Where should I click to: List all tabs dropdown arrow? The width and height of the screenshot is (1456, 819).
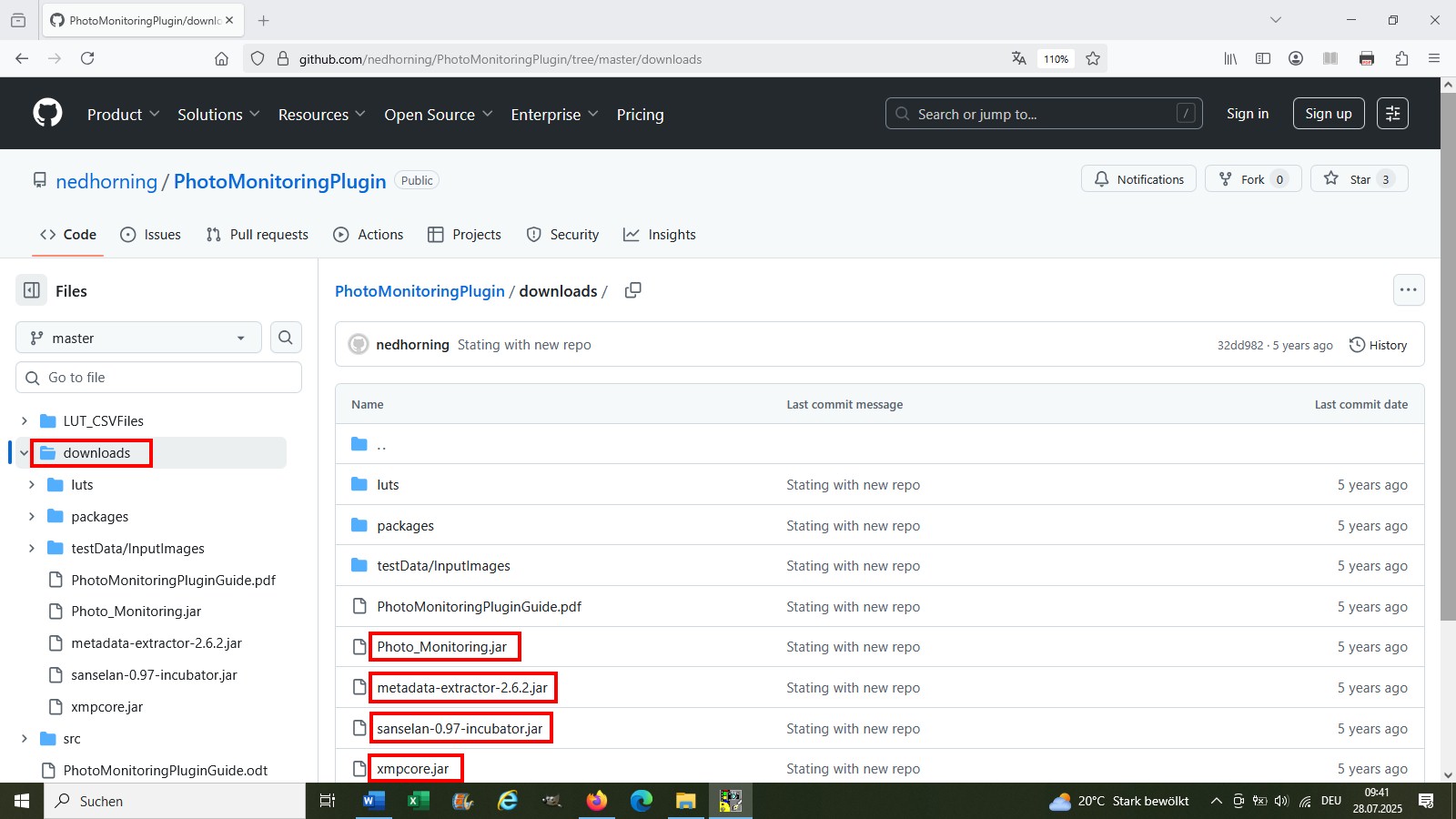point(1276,20)
